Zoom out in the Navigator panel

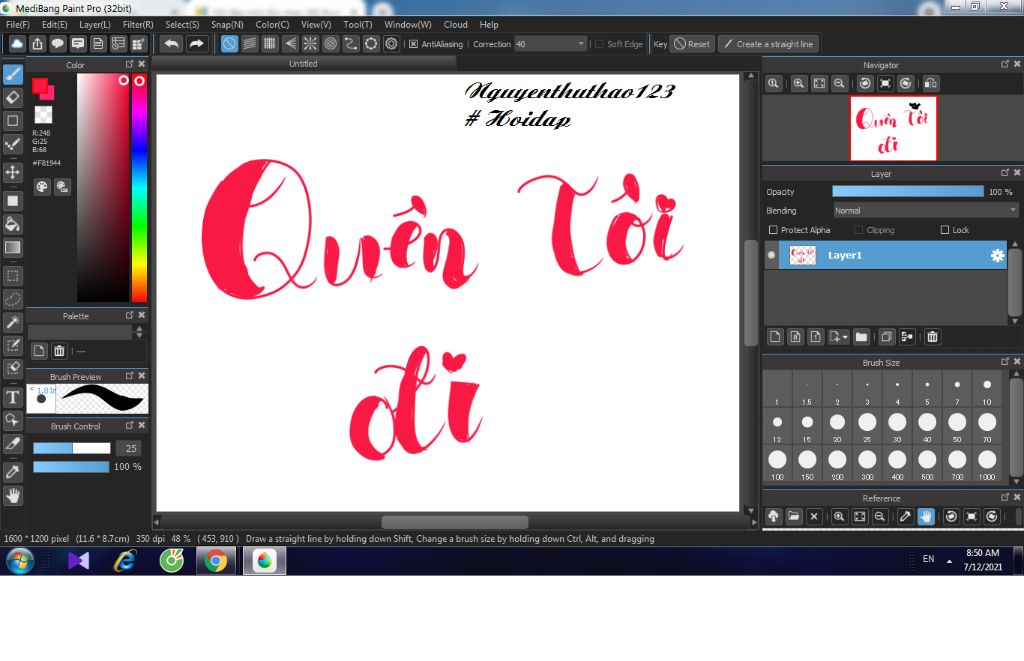point(840,83)
